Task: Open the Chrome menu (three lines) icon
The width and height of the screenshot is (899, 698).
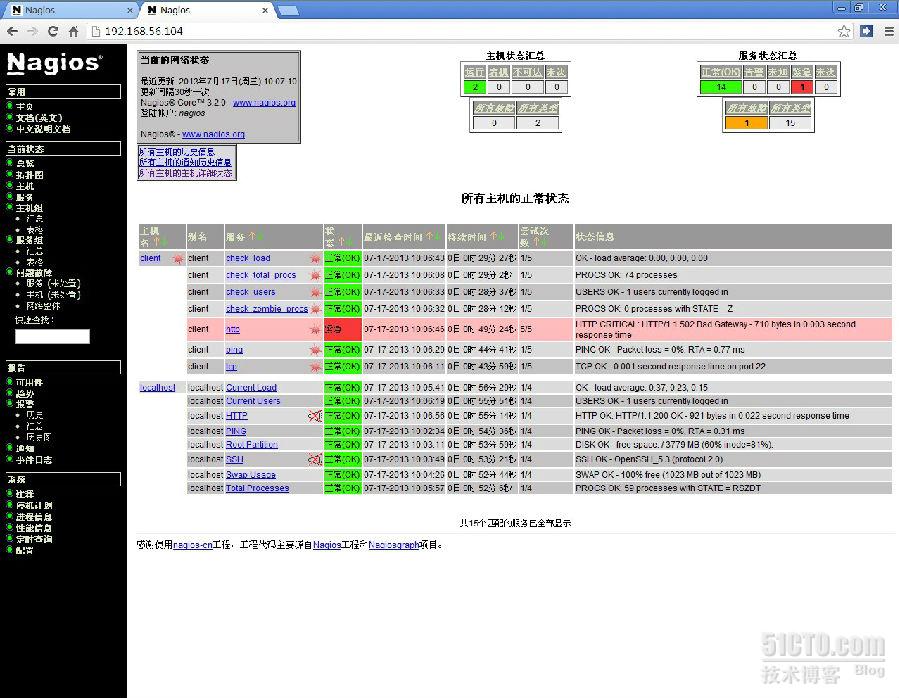Action: click(889, 32)
